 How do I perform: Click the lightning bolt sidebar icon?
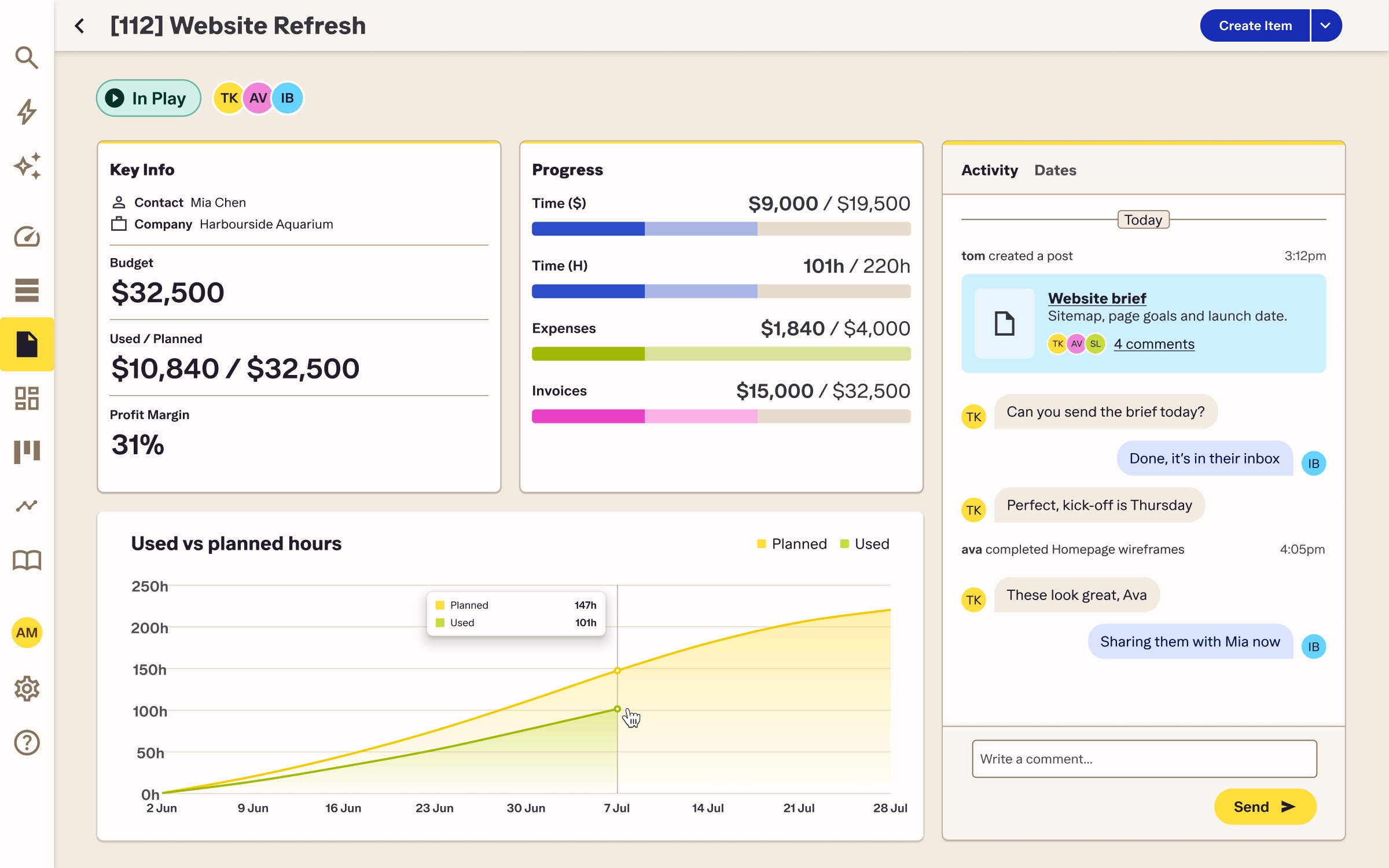pyautogui.click(x=27, y=112)
